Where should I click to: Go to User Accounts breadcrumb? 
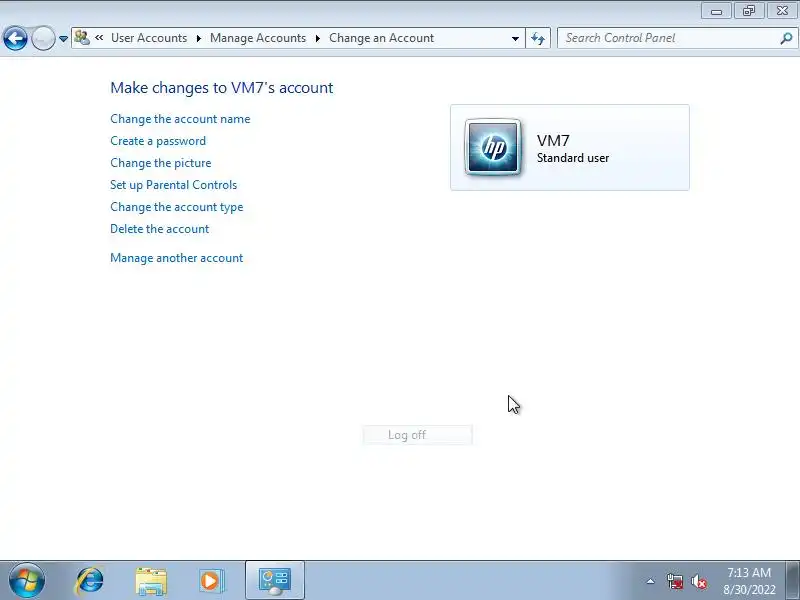point(149,38)
